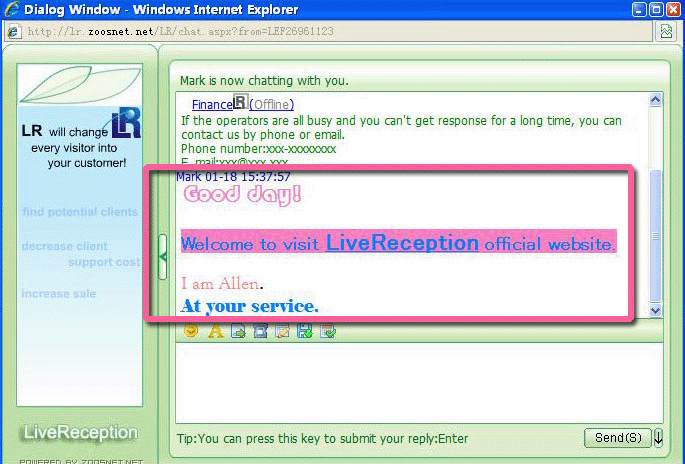Viewport: 685px width, 464px height.
Task: Maximize the Dialog Window
Action: tap(655, 9)
